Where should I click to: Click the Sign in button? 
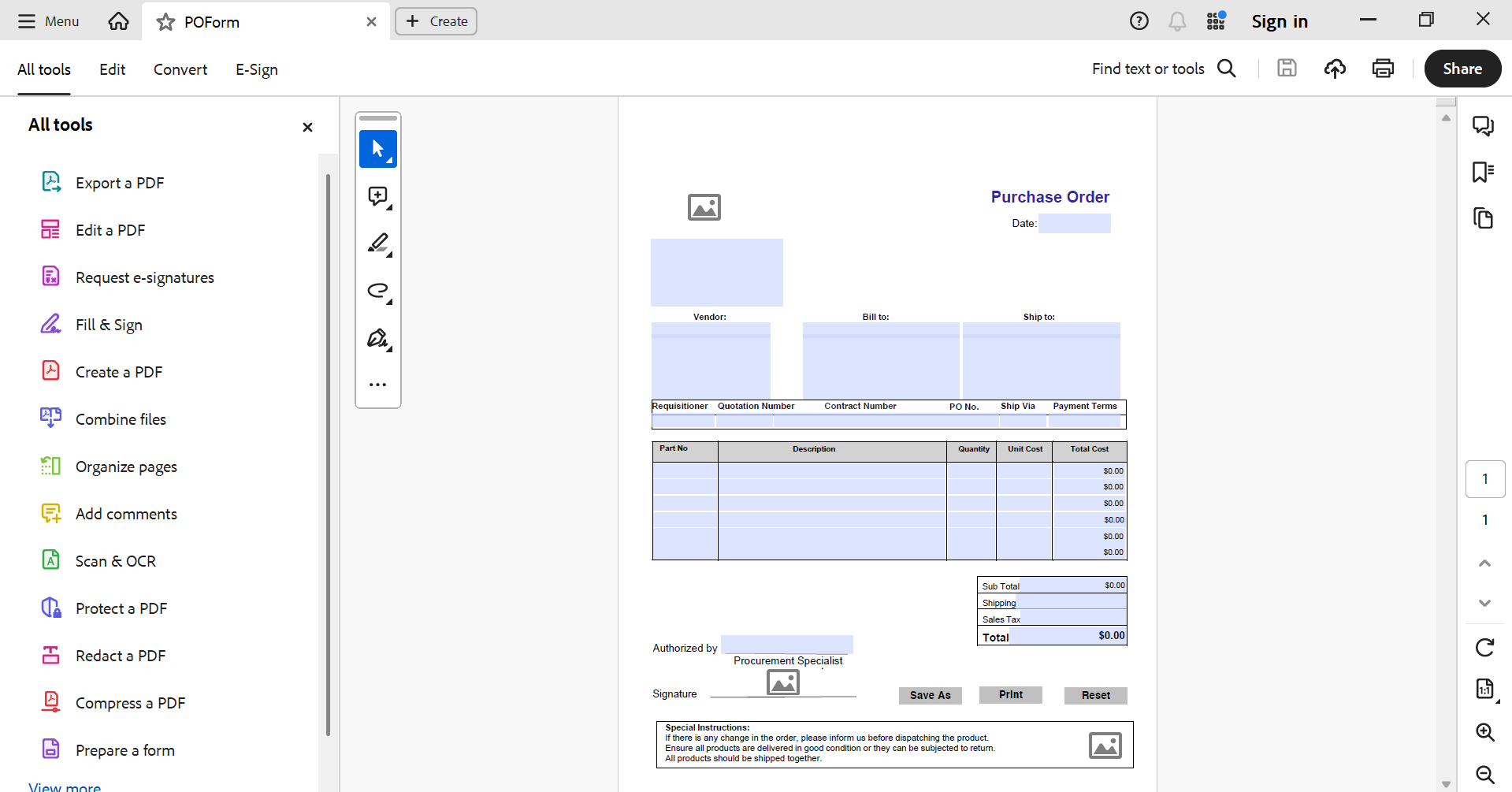pos(1280,21)
